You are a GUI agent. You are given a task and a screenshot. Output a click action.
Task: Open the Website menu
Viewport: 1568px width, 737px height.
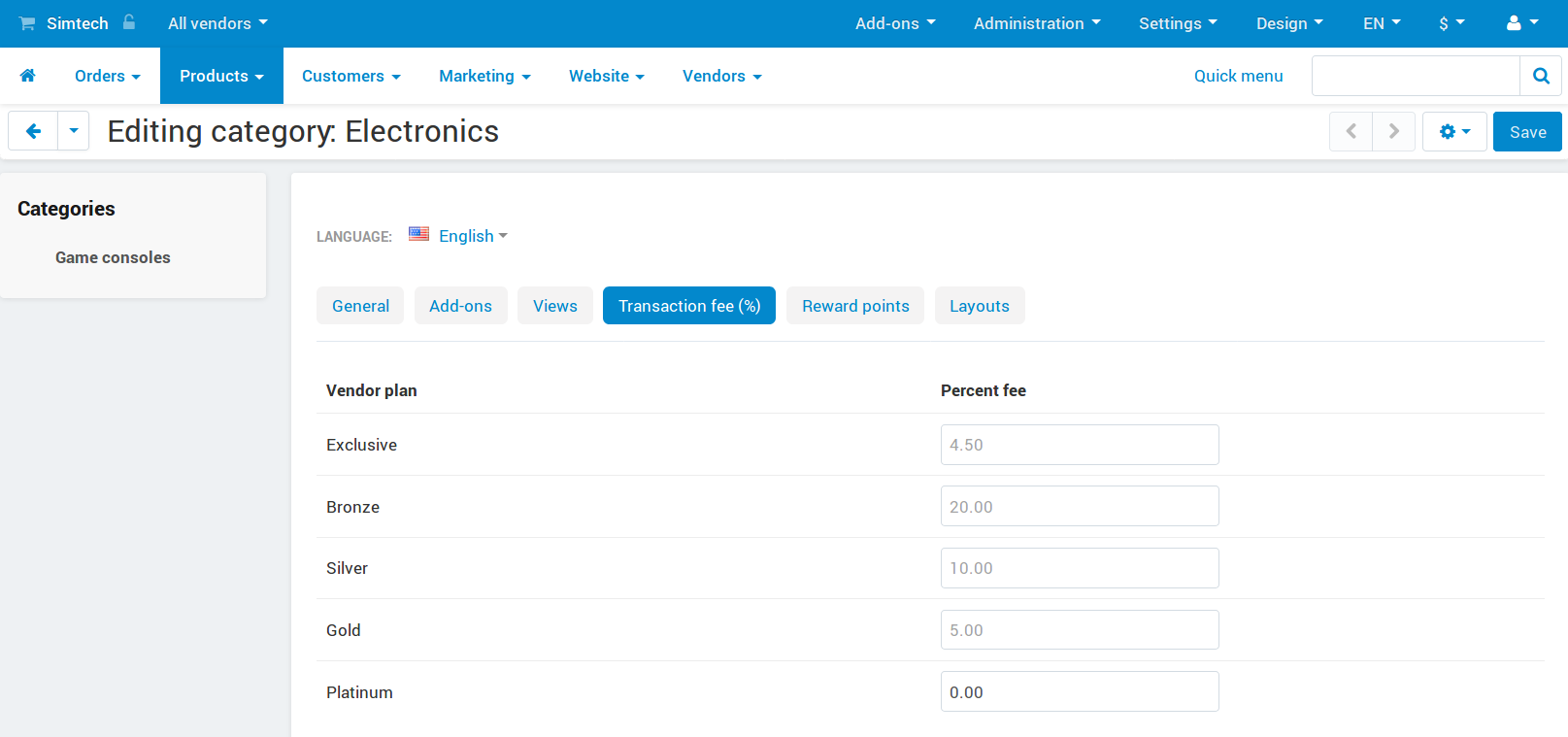tap(607, 76)
